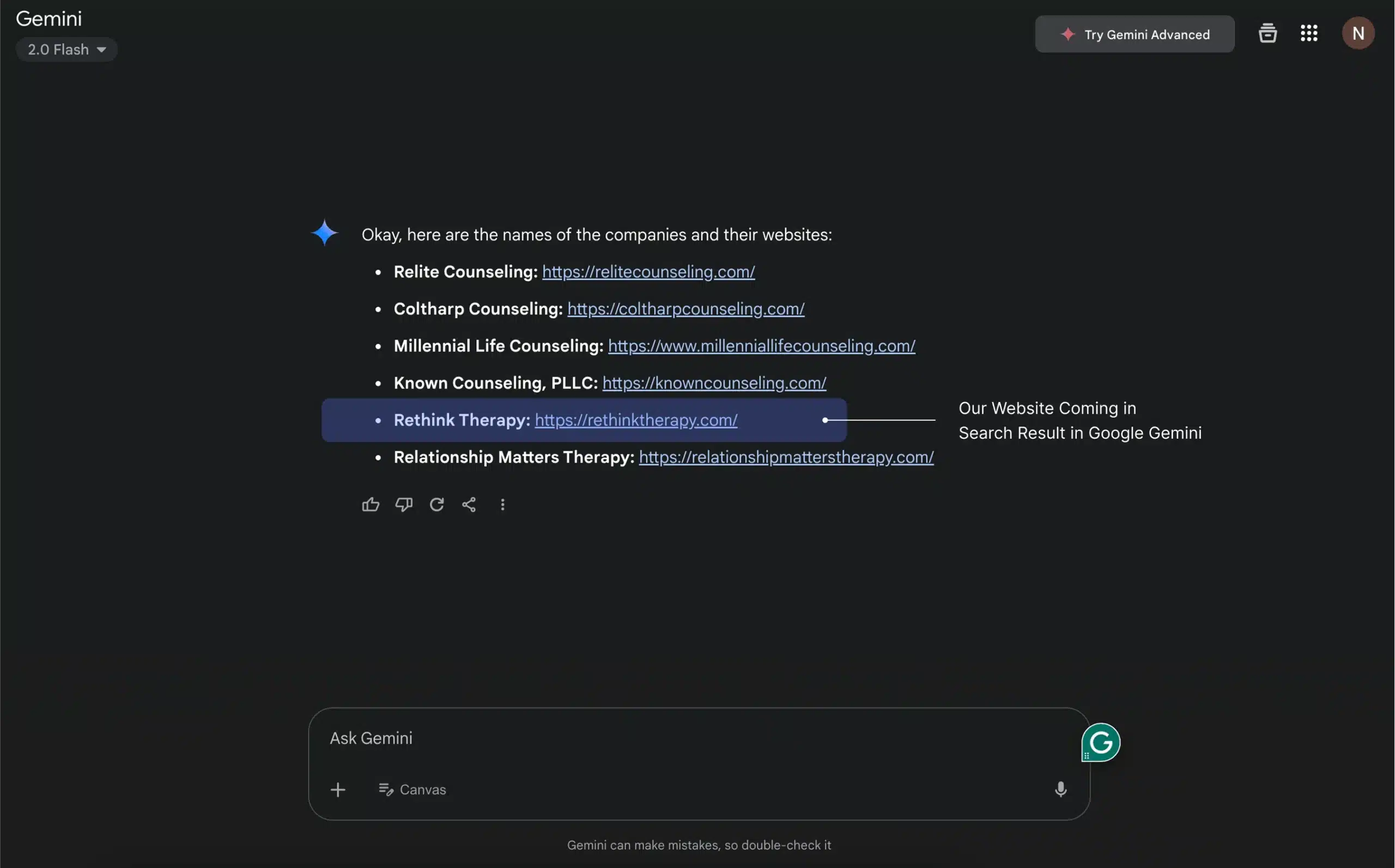
Task: Click the 'Gemini can make mistakes' disclaimer
Action: point(699,845)
